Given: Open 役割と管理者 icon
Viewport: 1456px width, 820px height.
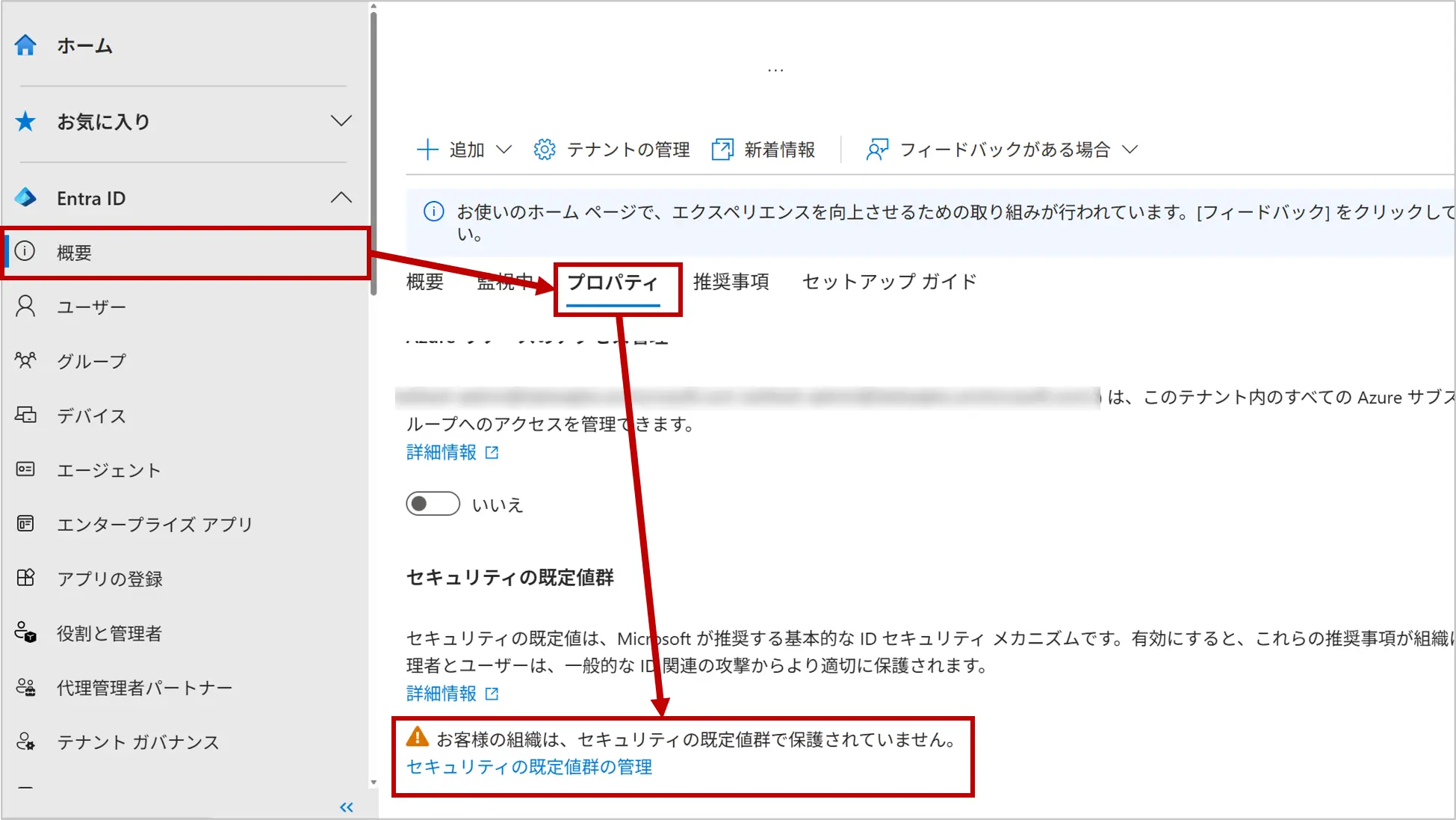Looking at the screenshot, I should 25,632.
